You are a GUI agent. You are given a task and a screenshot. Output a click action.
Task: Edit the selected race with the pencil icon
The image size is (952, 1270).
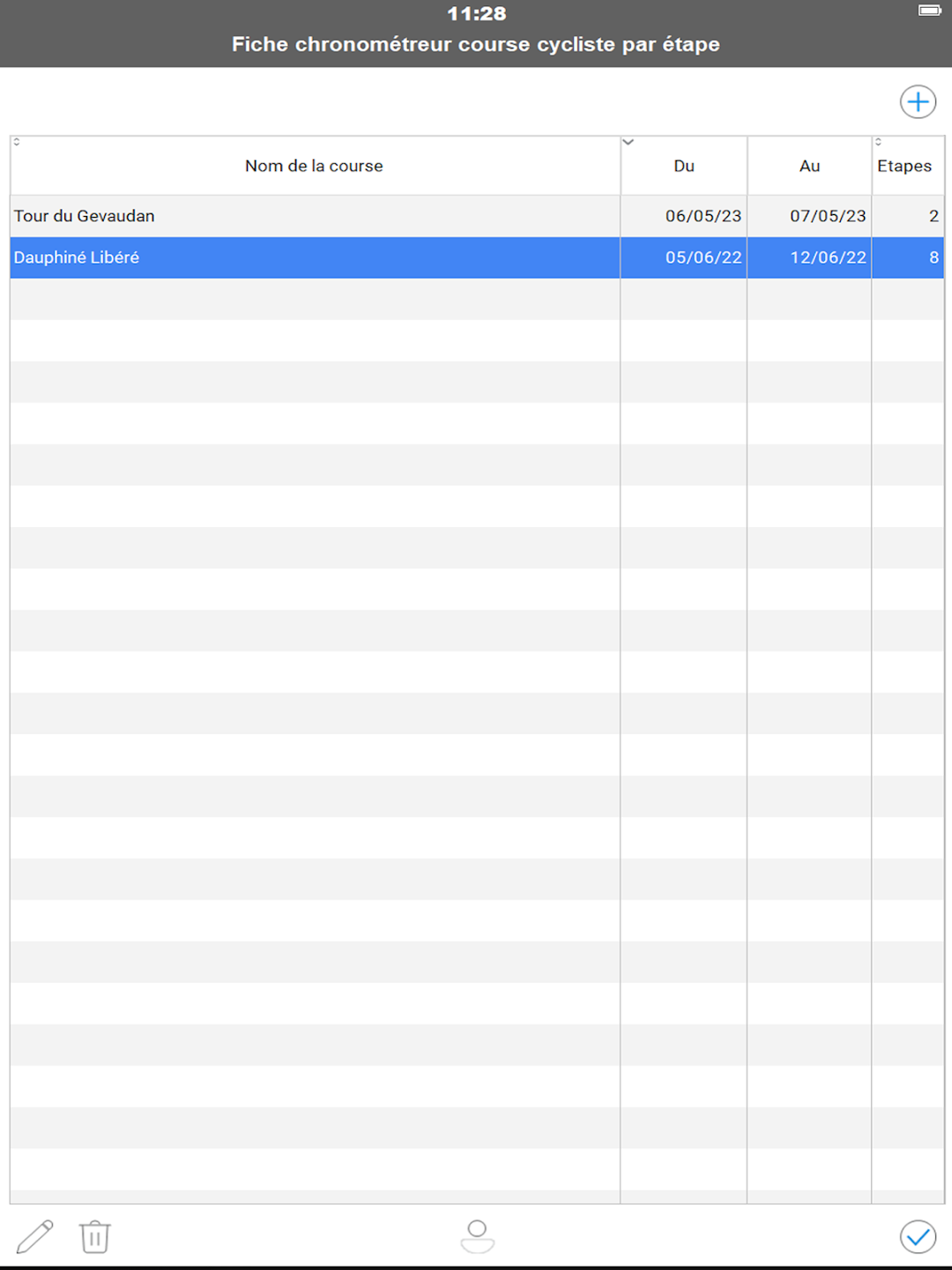[35, 1237]
